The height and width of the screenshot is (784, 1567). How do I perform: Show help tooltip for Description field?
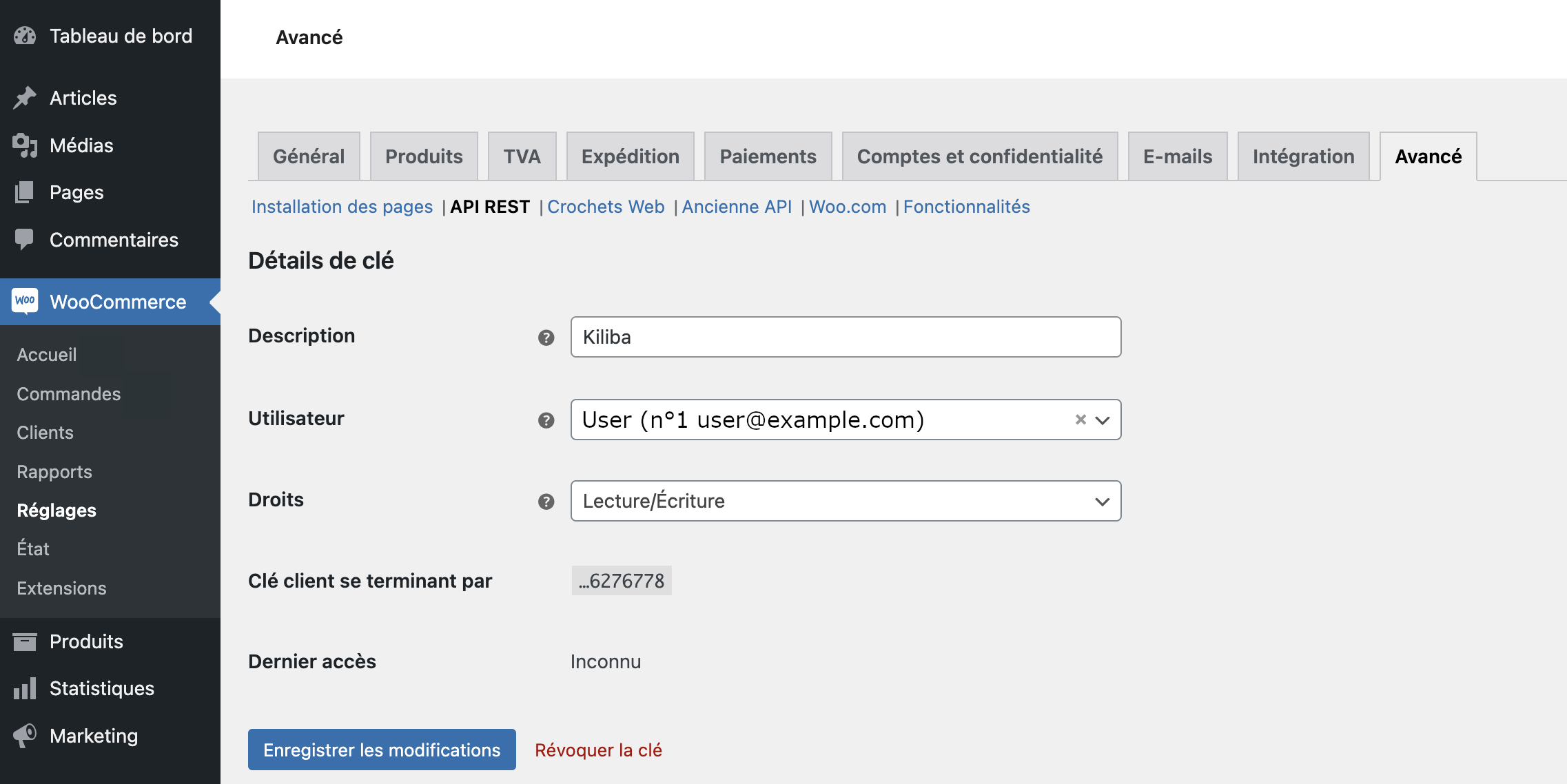(546, 338)
